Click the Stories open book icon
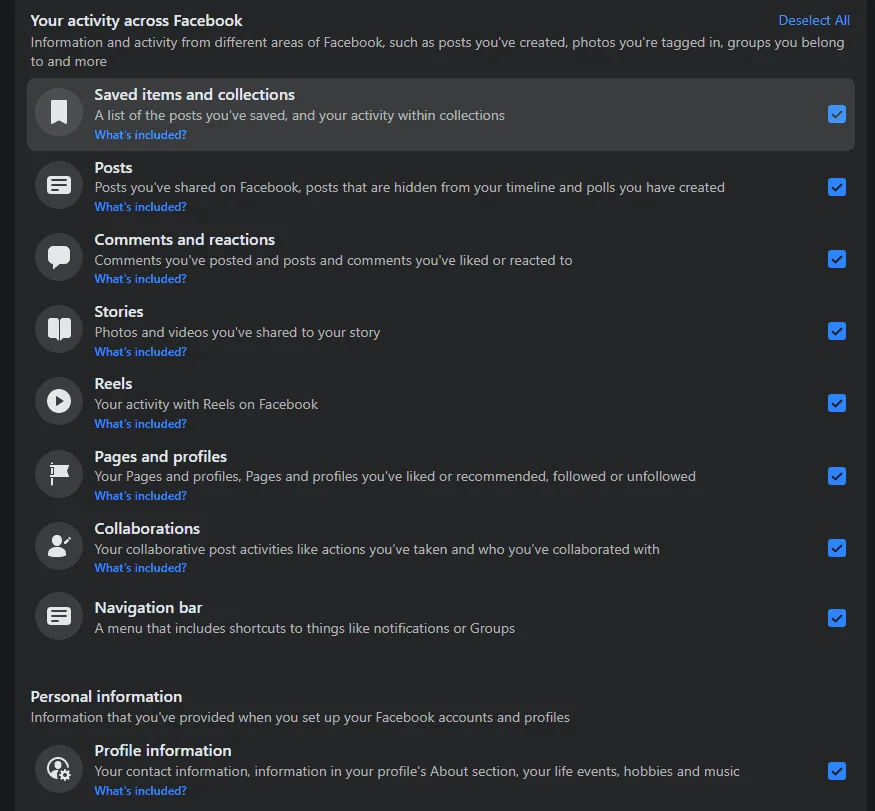 59,329
